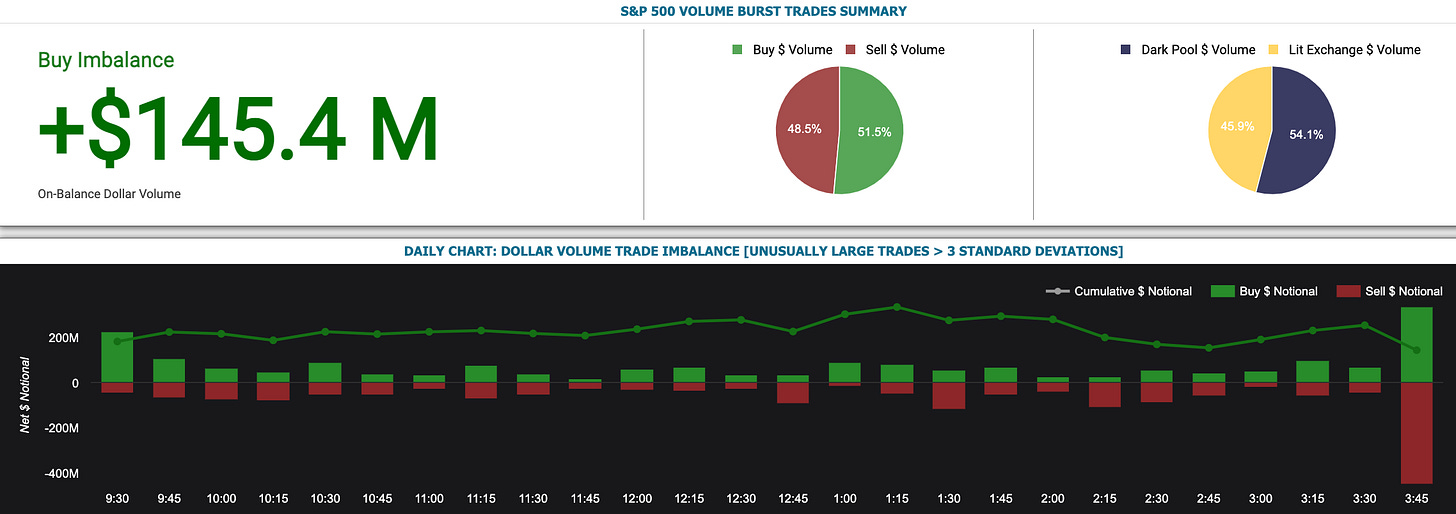Image resolution: width=1456 pixels, height=514 pixels.
Task: Click the 200M y-axis label
Action: coord(63,337)
